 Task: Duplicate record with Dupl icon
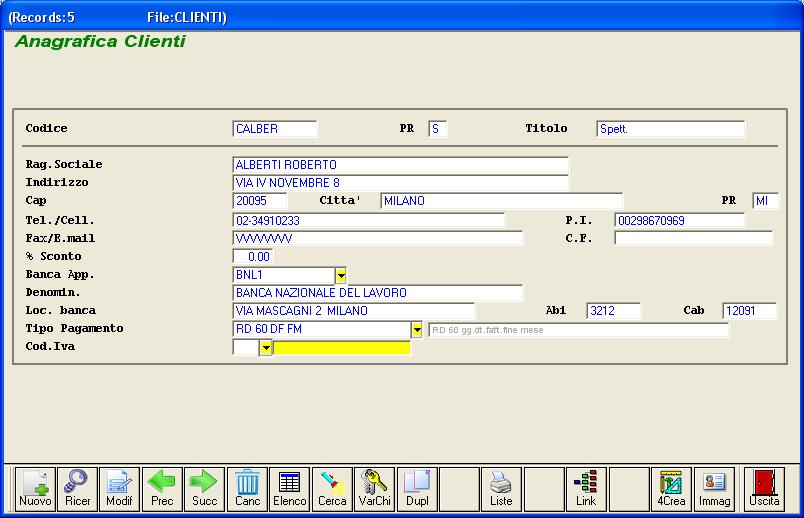(x=417, y=489)
